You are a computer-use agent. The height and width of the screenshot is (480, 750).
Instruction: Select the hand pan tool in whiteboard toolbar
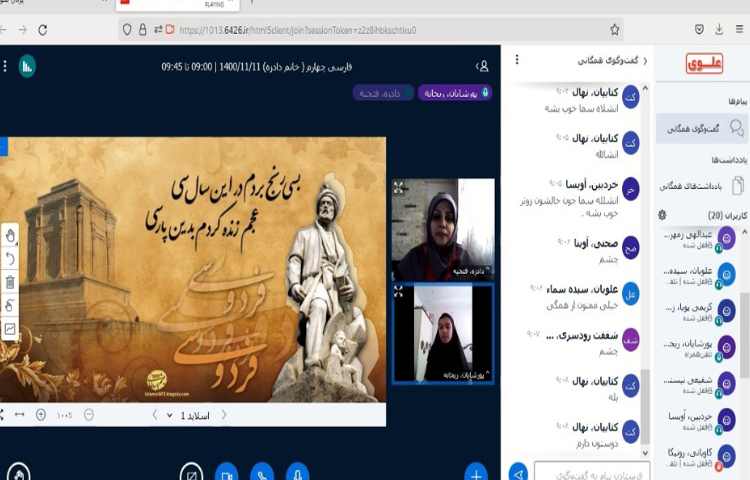(10, 236)
